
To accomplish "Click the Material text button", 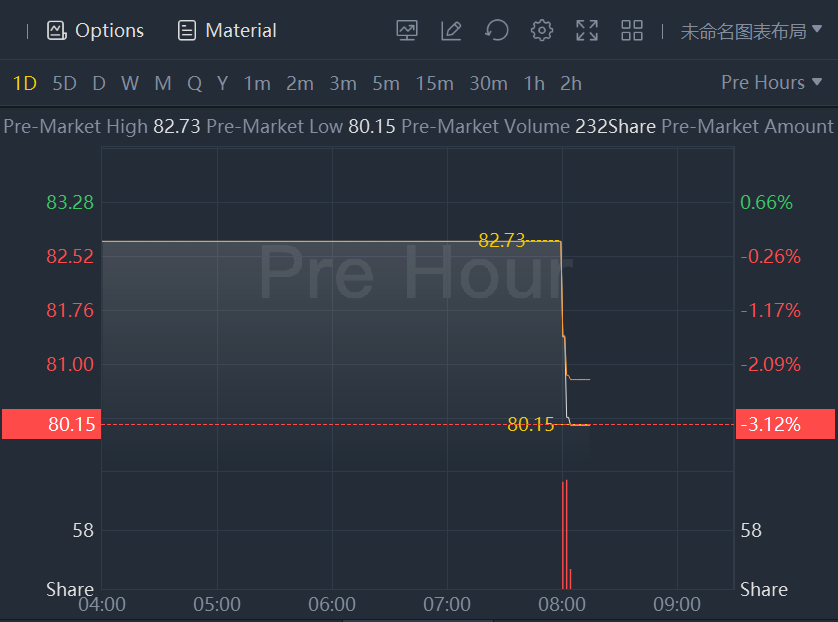I will pyautogui.click(x=241, y=31).
